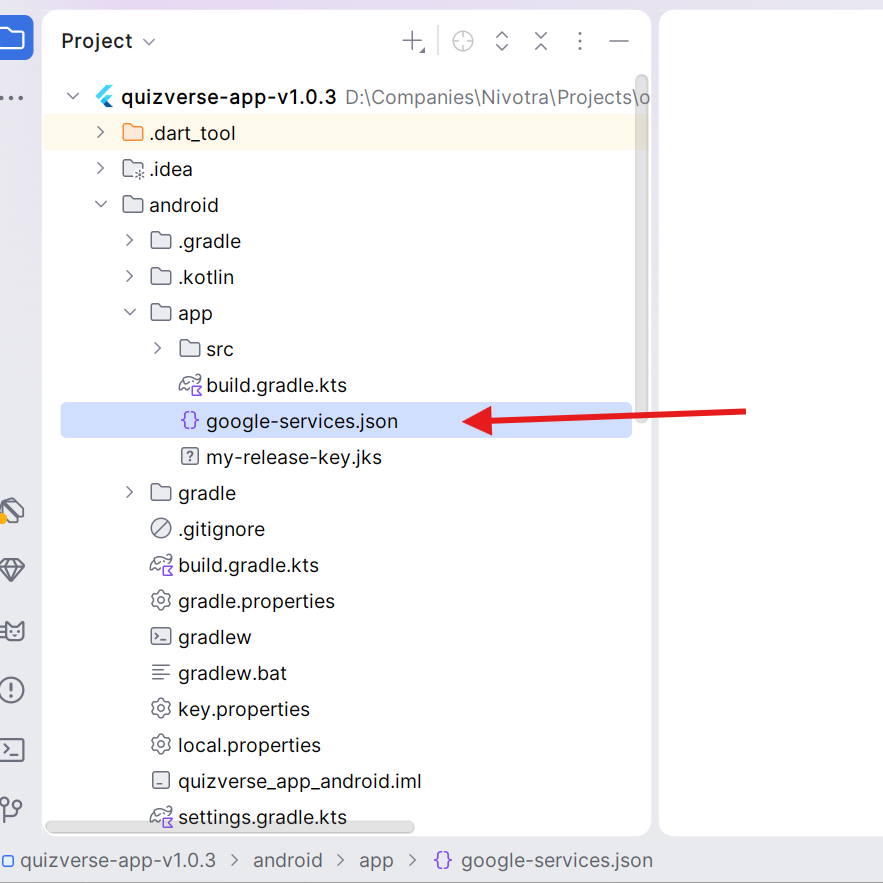Click the text lines icon of gradlew.bat
Screen dimensions: 883x883
pos(161,672)
